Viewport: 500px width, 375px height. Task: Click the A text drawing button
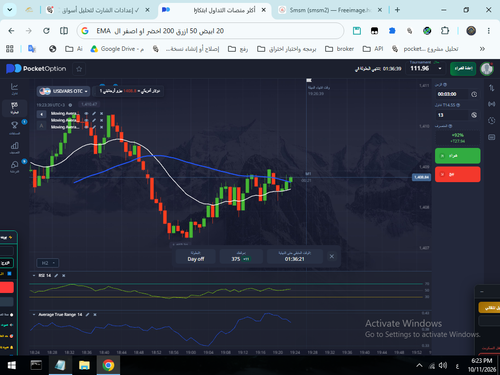click(x=41, y=126)
